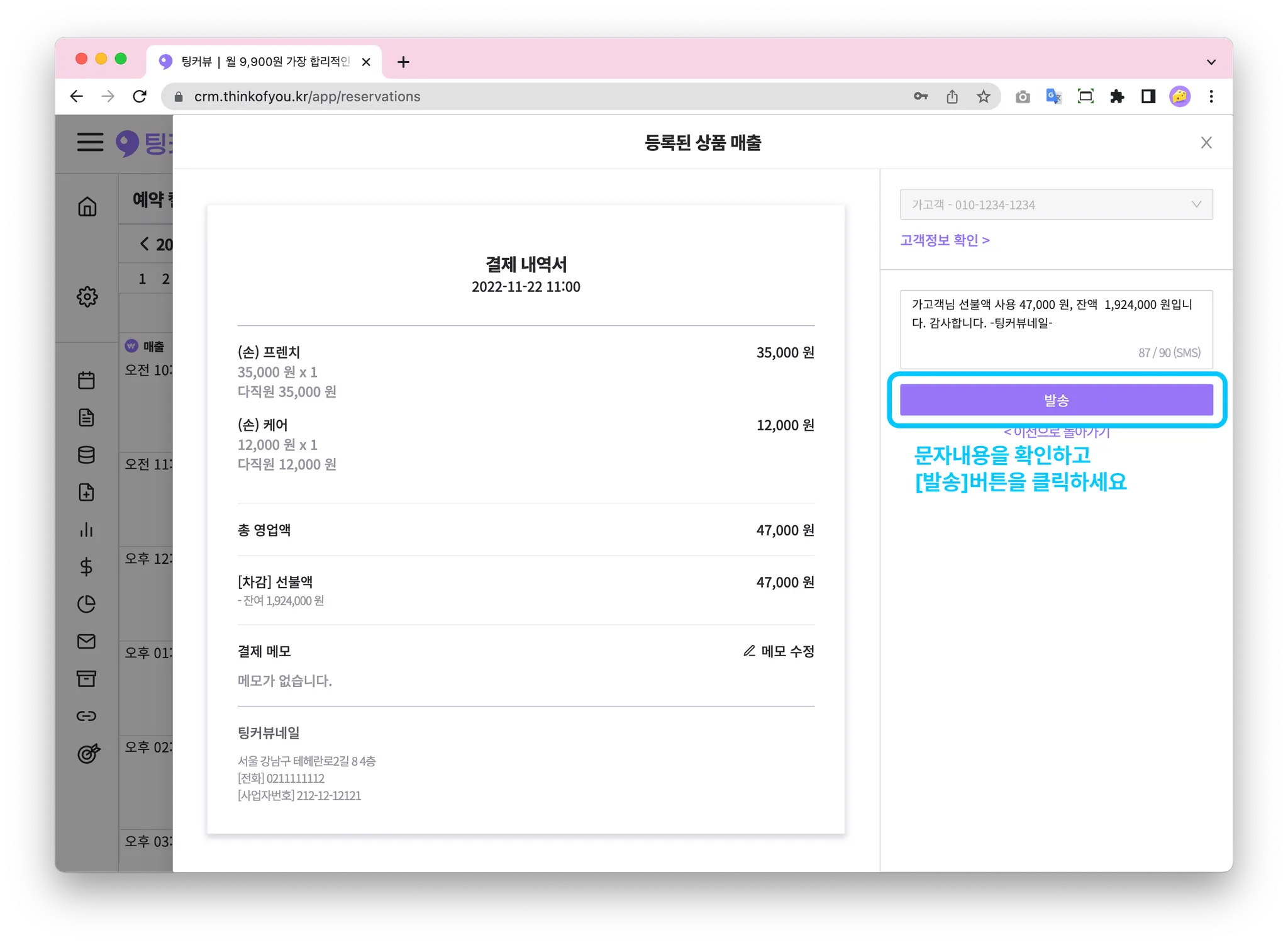Screen dimensions: 1288x945
Task: Close the 등록된 상품 매출 dialog
Action: pos(1206,143)
